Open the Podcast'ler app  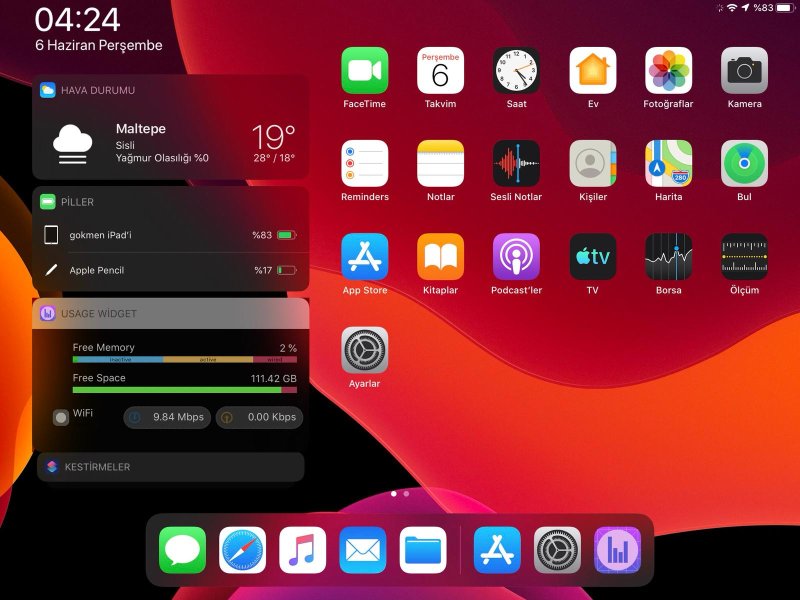click(x=516, y=257)
